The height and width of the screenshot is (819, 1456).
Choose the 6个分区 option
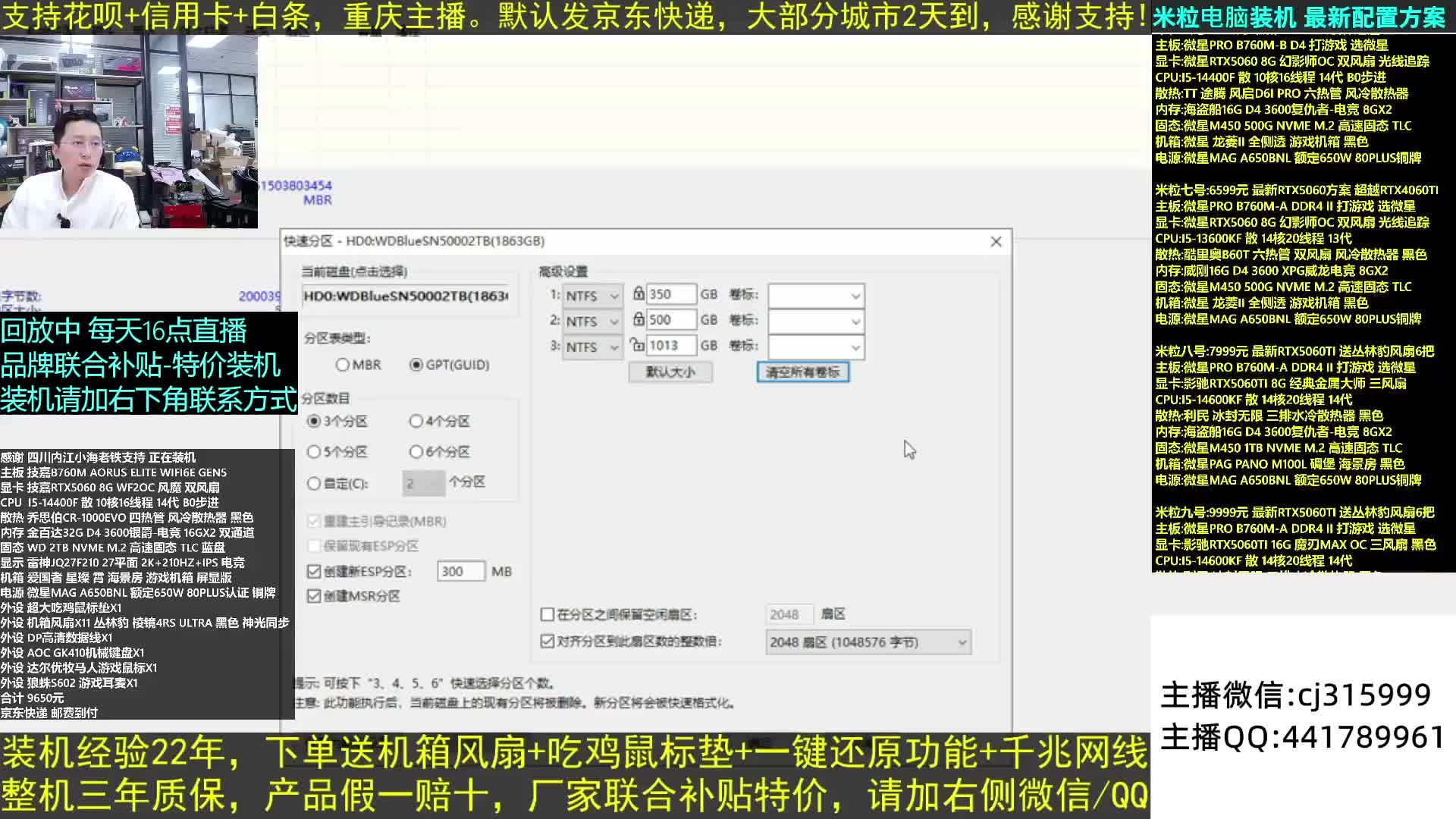pyautogui.click(x=416, y=452)
